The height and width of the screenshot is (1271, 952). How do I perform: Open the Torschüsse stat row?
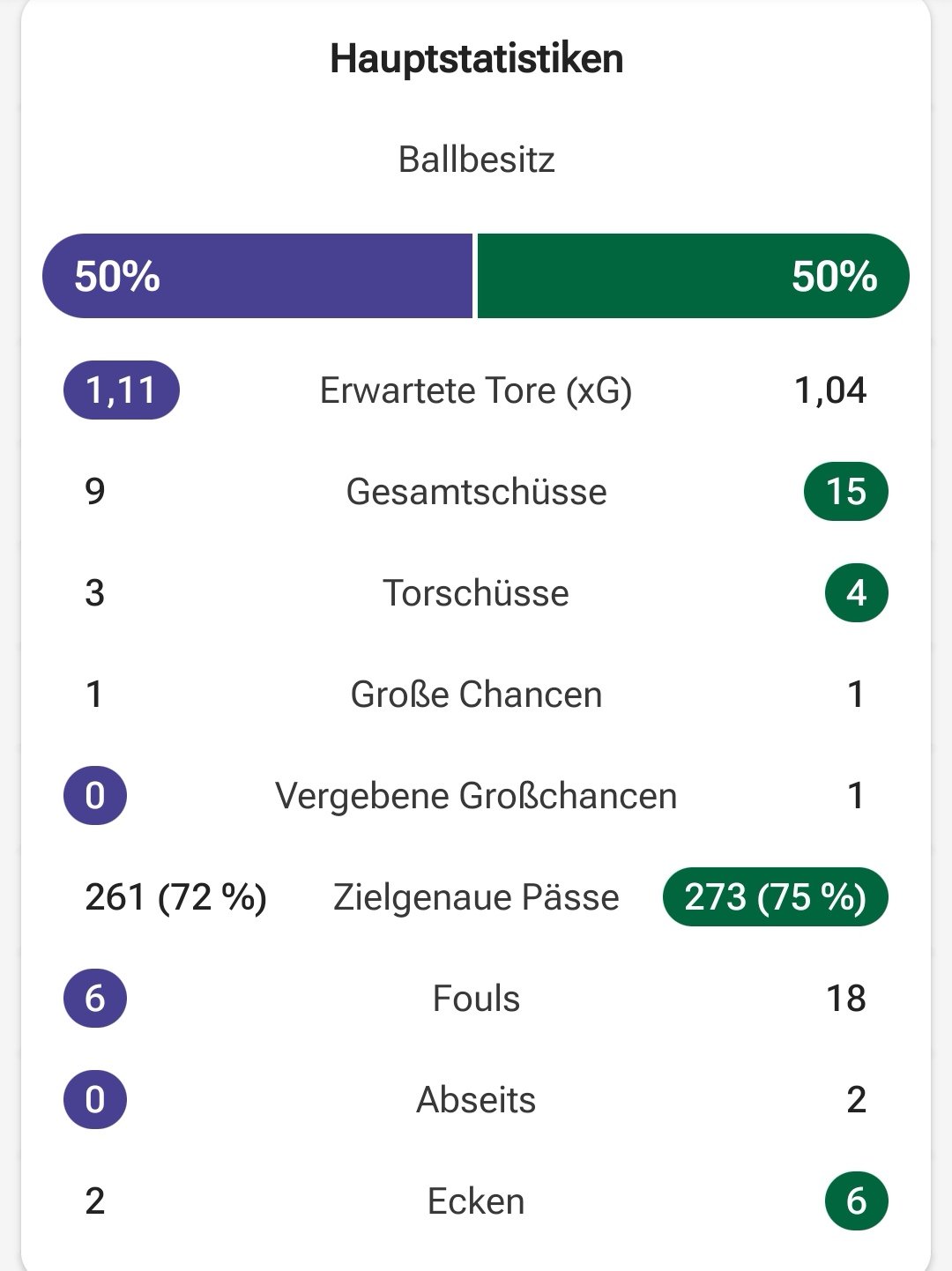point(476,592)
